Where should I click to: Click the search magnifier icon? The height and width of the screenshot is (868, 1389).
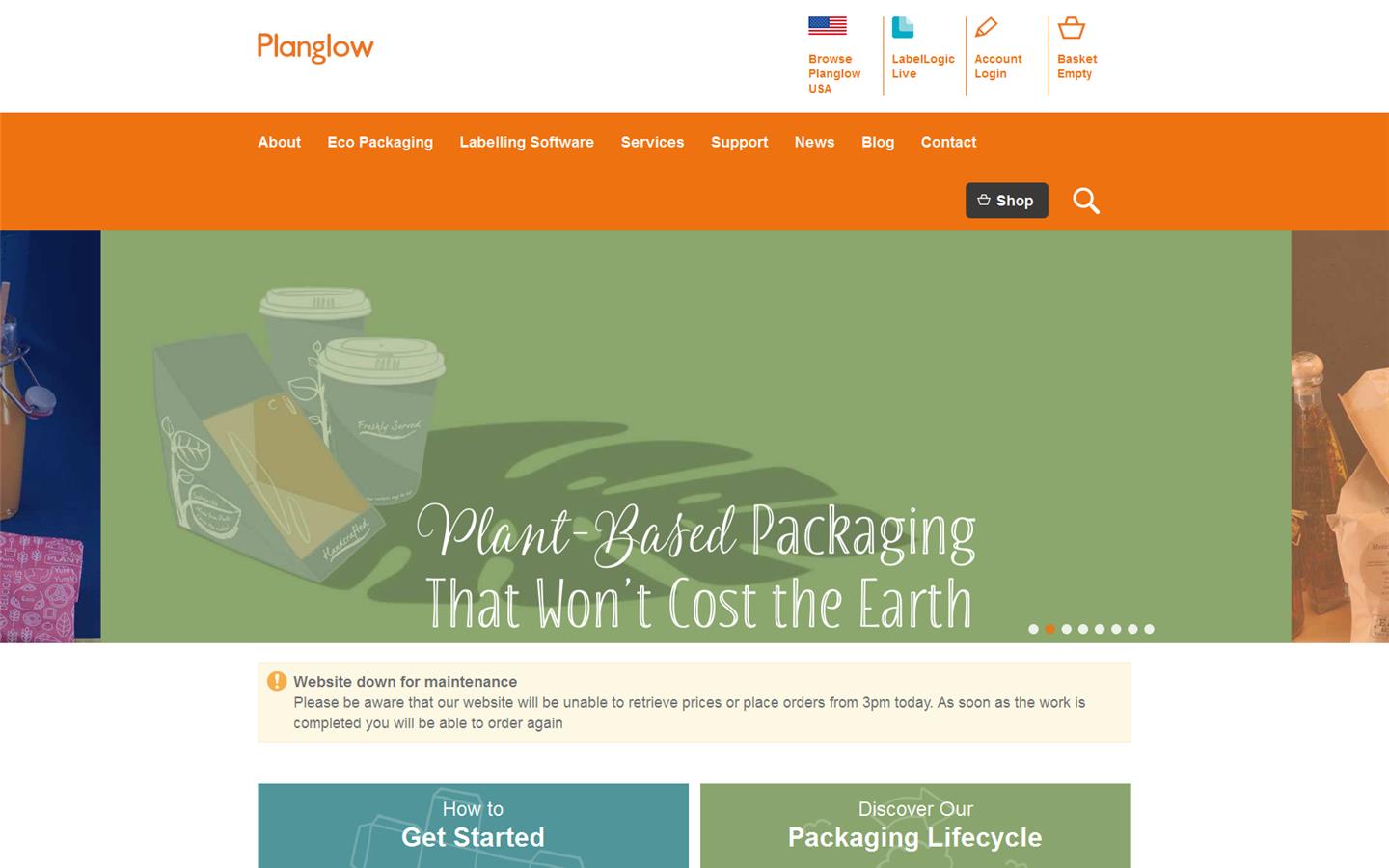[1086, 201]
